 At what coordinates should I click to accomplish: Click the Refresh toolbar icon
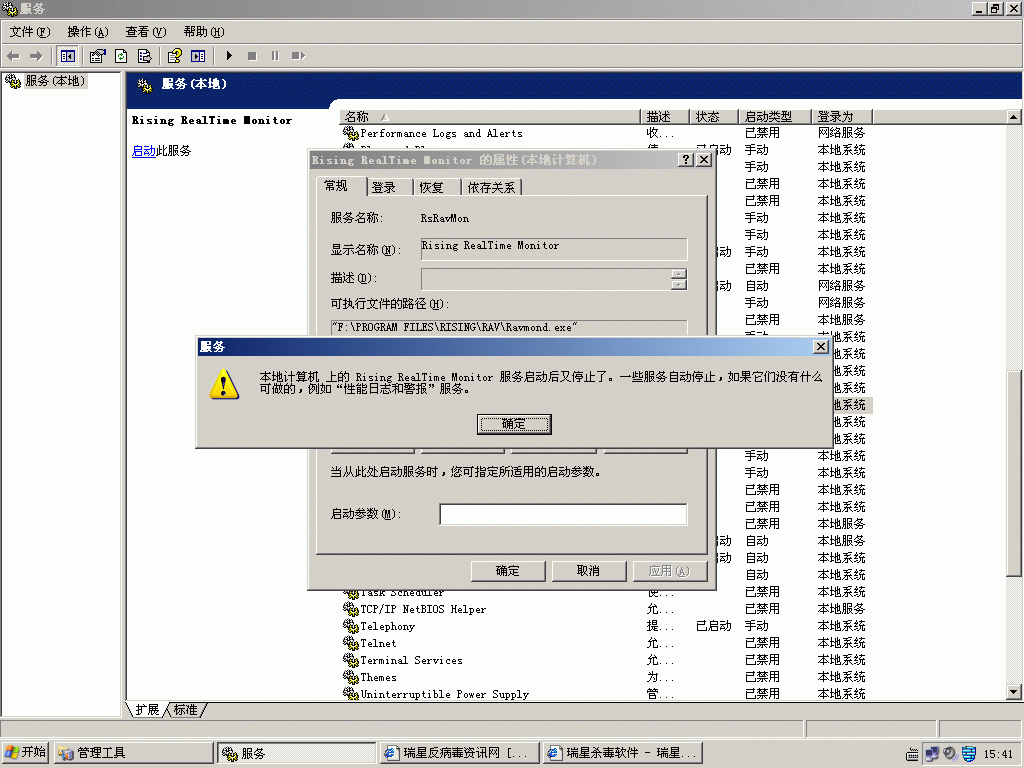tap(121, 56)
